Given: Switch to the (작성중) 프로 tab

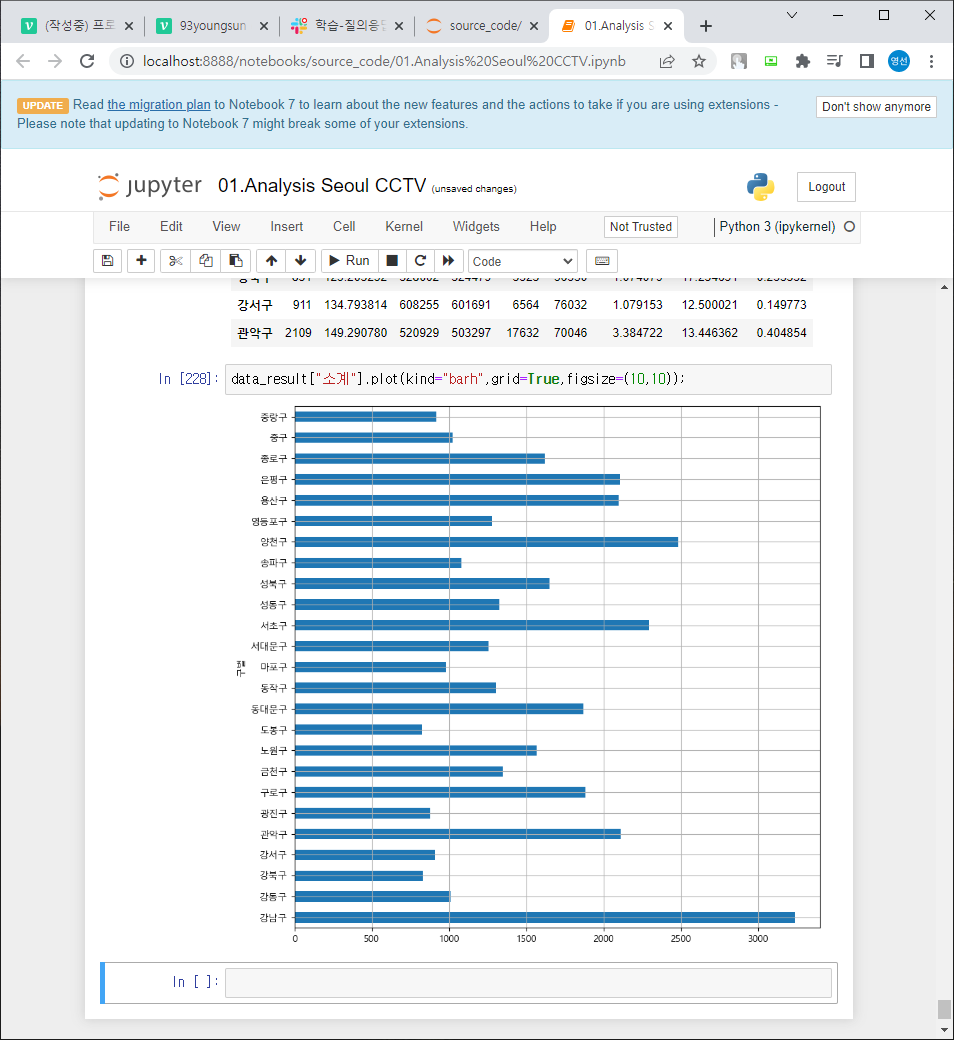Looking at the screenshot, I should 78,26.
